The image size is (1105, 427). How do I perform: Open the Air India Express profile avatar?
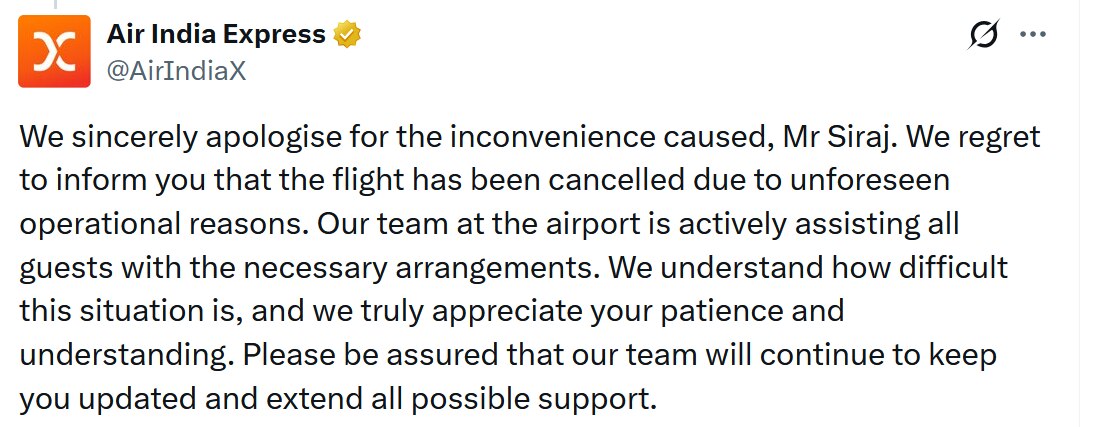(x=50, y=50)
